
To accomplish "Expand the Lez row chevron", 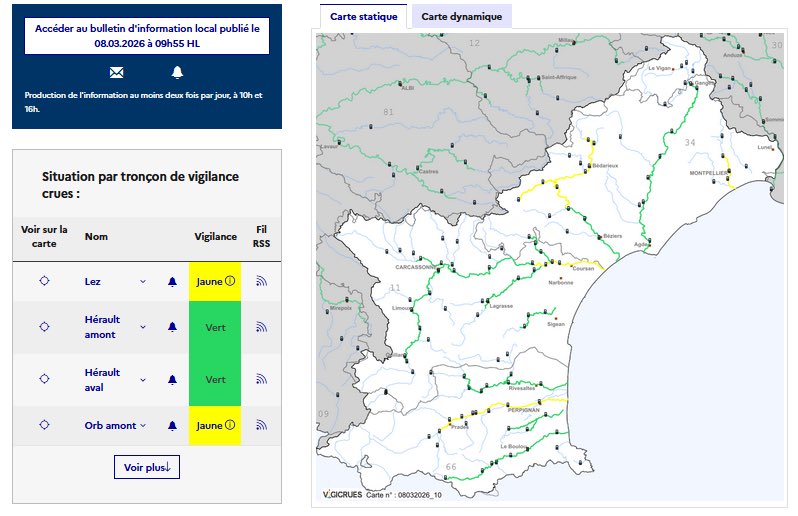I will tap(143, 281).
